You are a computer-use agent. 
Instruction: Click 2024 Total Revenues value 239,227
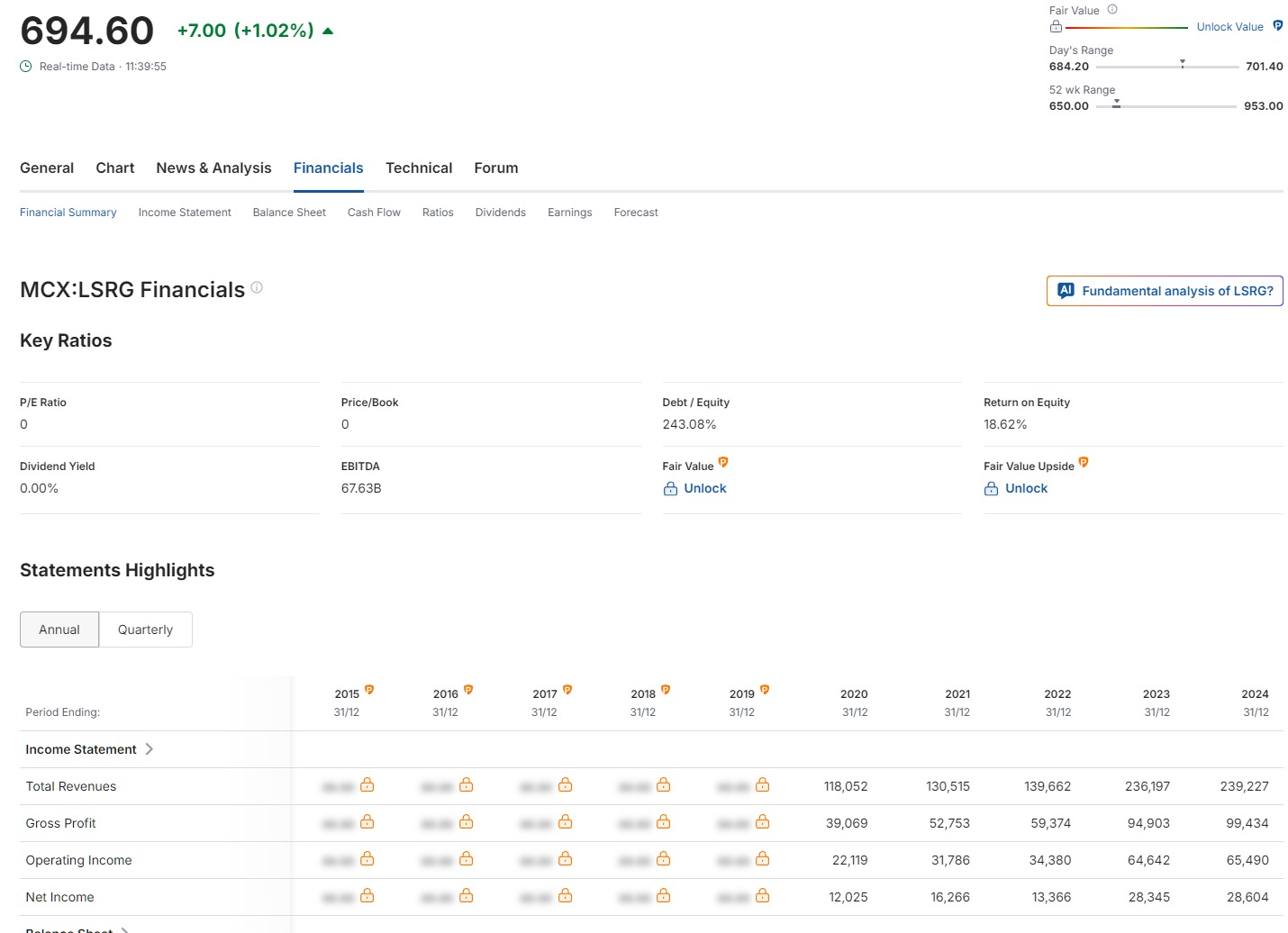[x=1245, y=786]
